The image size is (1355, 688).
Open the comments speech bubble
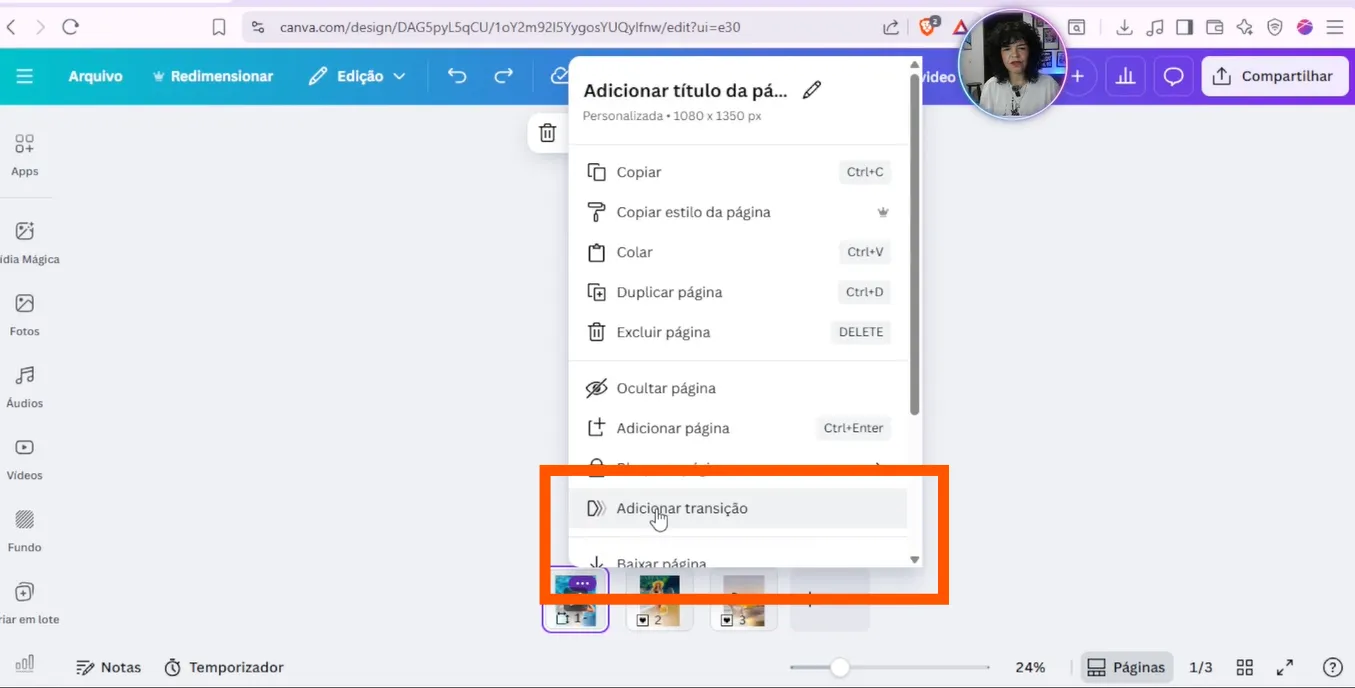(1174, 76)
